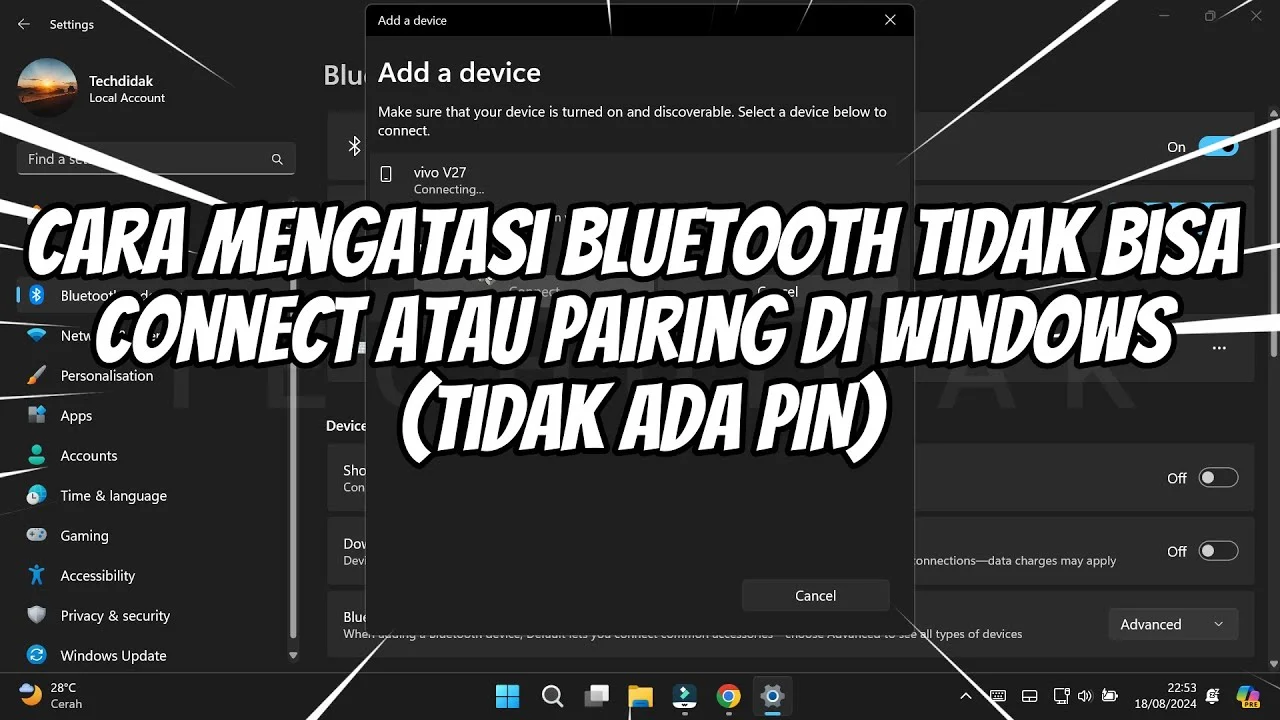The image size is (1280, 720).
Task: Open taskbar Search magnifier
Action: (552, 696)
